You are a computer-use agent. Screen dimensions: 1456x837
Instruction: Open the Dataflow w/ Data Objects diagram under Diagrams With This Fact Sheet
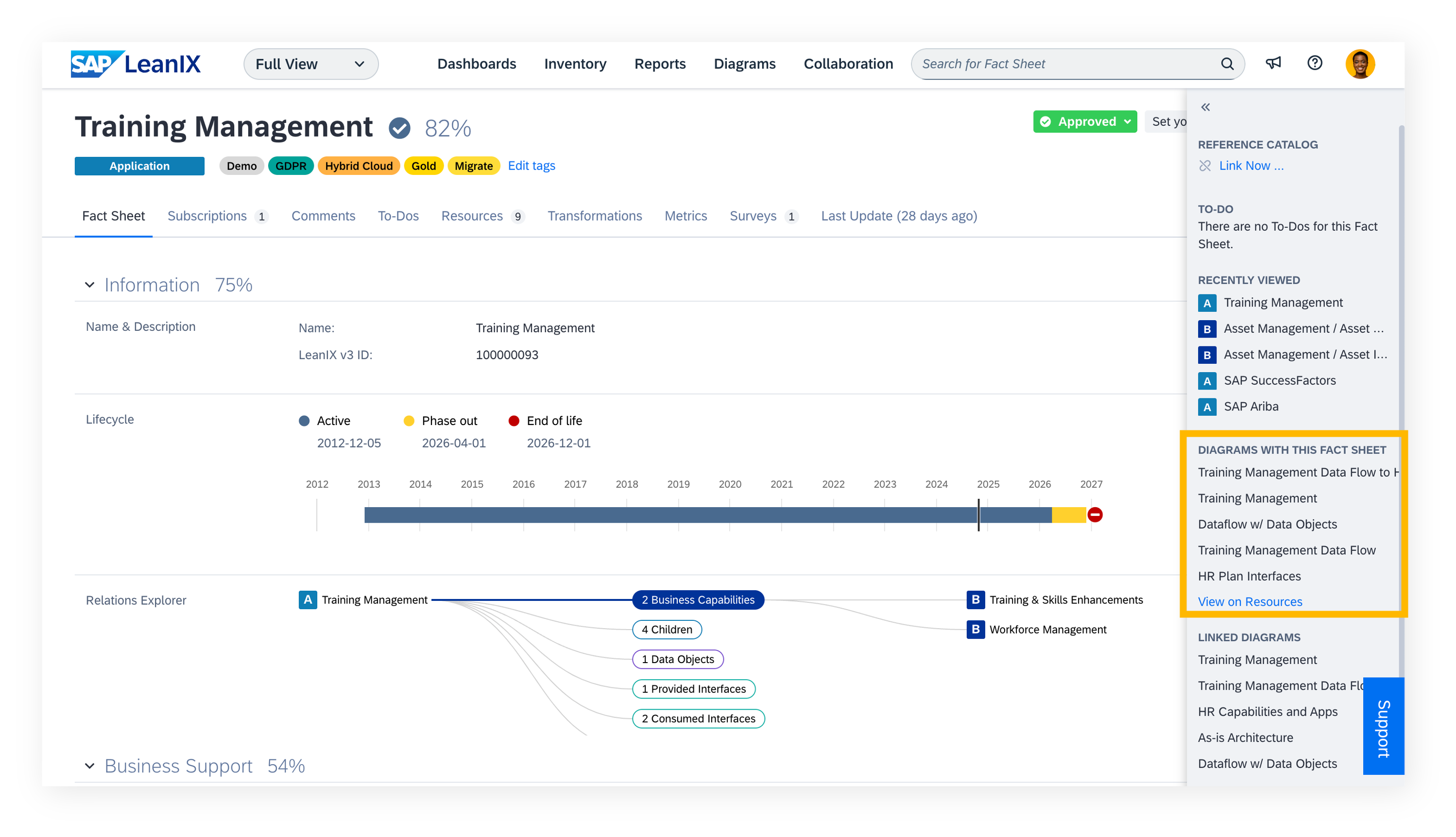coord(1267,524)
